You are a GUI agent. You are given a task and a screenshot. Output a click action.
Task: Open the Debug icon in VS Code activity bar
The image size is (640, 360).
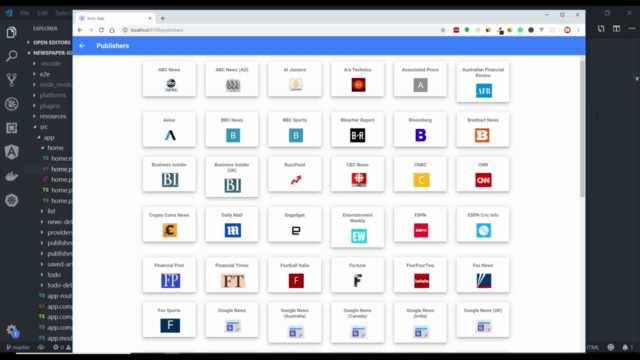pos(11,104)
